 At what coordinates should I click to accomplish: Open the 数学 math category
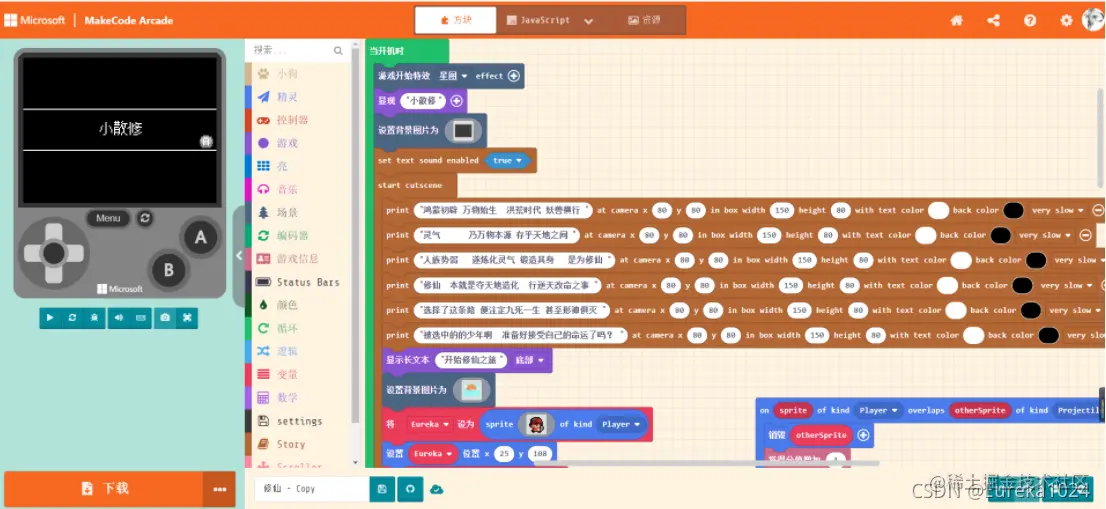[x=297, y=398]
